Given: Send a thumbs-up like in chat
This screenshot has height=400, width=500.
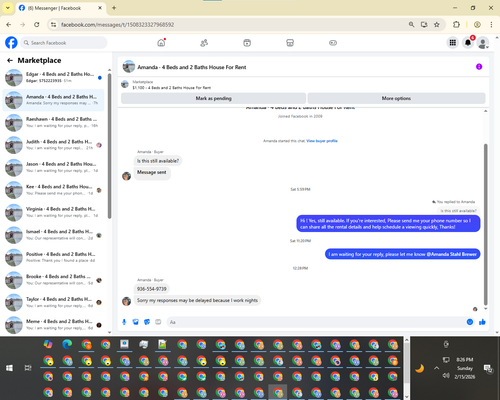Looking at the screenshot, I should (482, 322).
